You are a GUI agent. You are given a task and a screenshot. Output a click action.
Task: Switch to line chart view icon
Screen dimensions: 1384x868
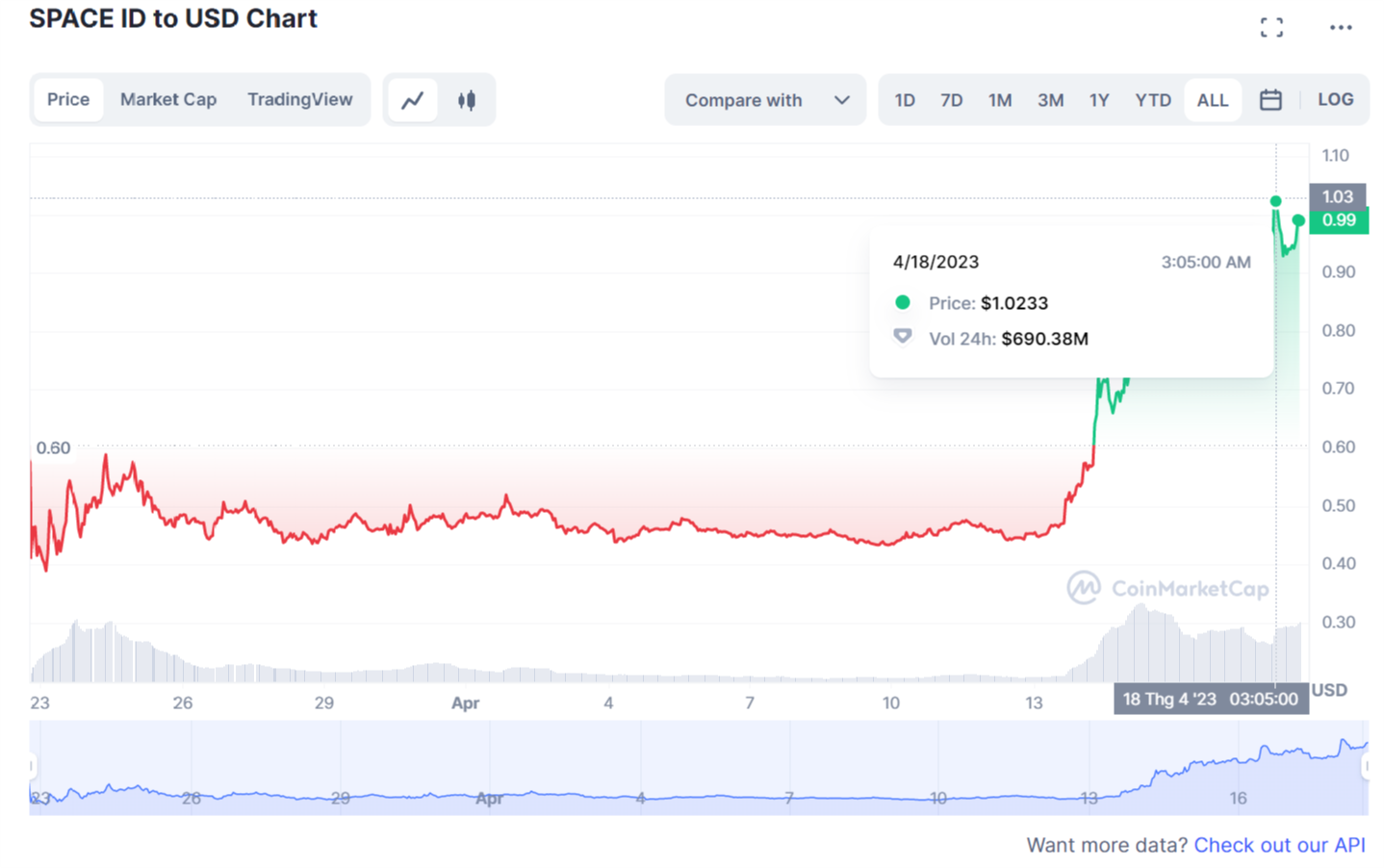pyautogui.click(x=413, y=100)
